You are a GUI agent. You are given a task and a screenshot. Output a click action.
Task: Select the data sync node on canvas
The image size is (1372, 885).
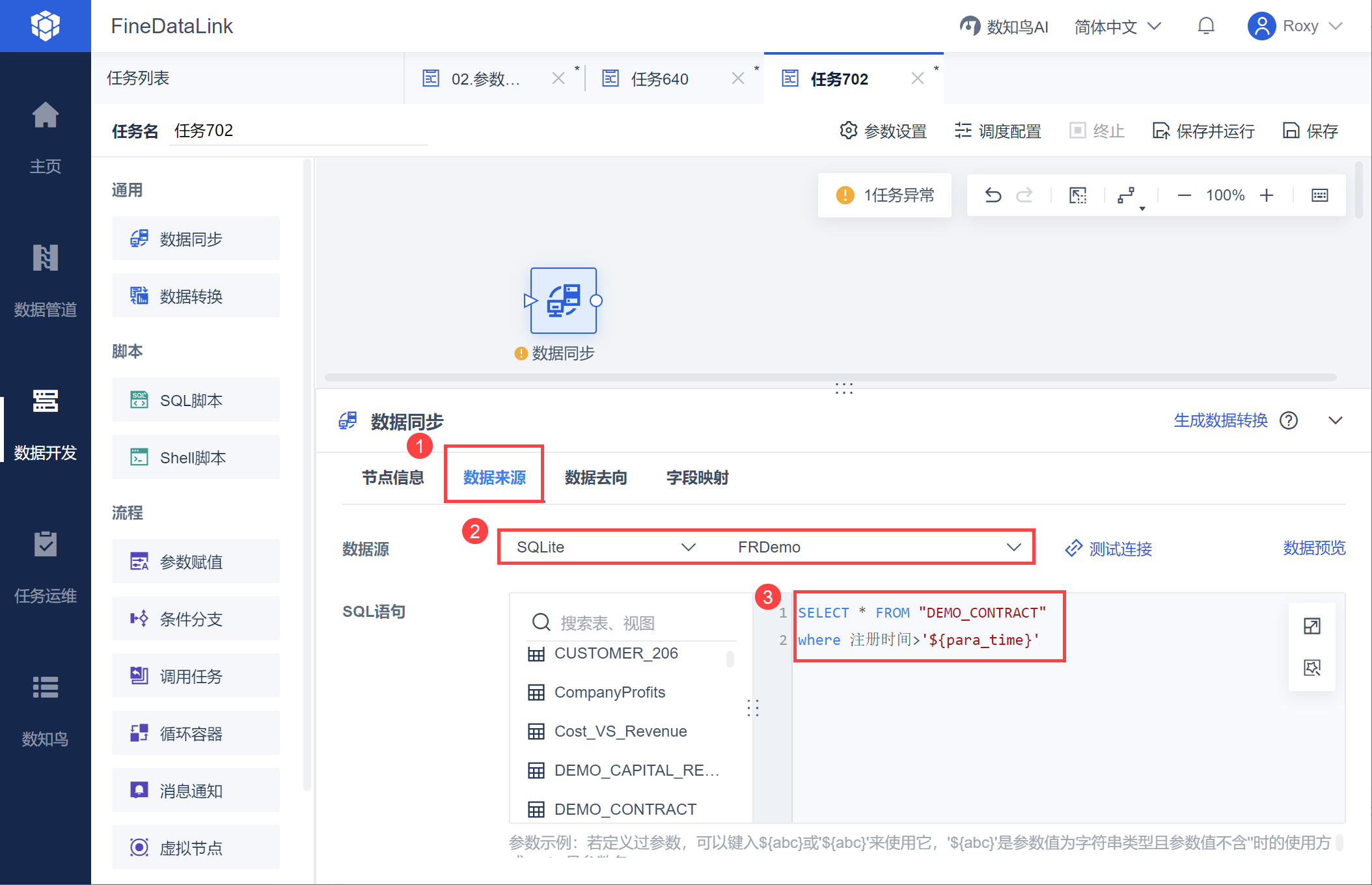tap(563, 301)
